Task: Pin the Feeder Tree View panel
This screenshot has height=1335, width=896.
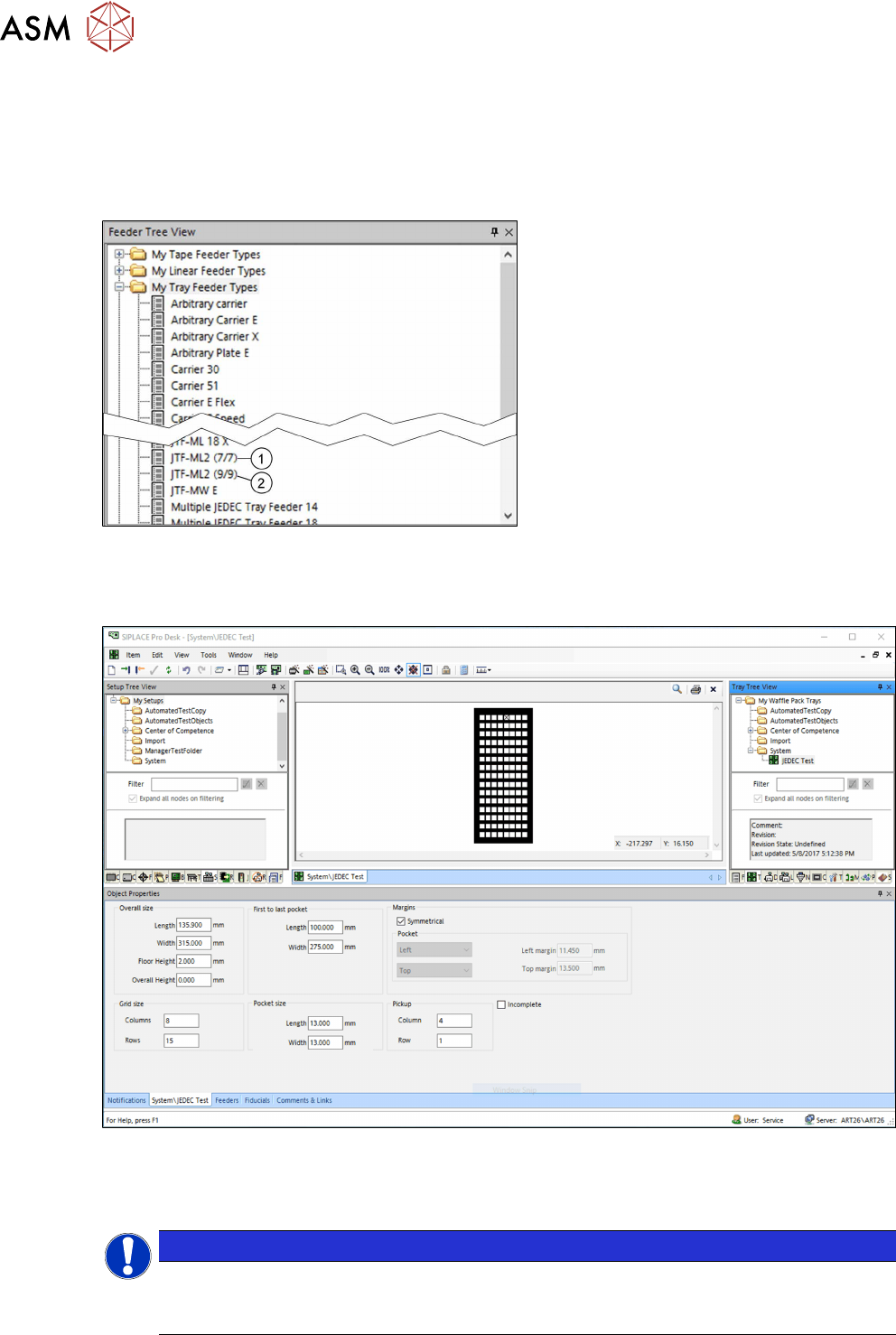Action: [x=494, y=232]
